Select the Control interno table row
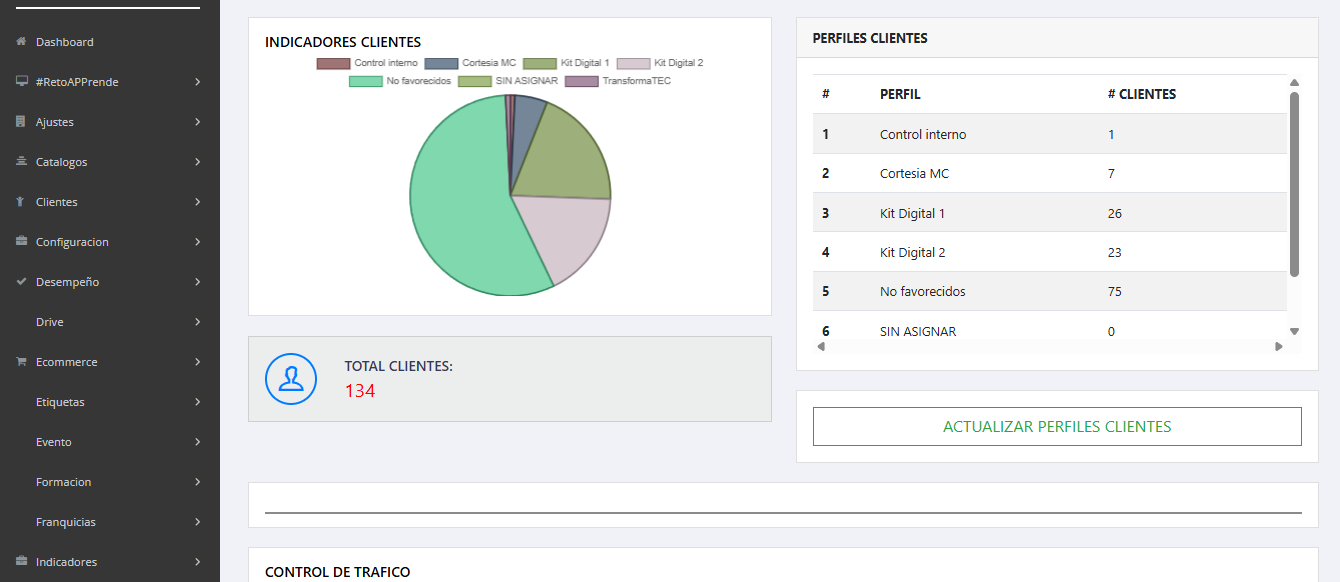Screen dimensions: 1340x582 pyautogui.click(x=1050, y=134)
